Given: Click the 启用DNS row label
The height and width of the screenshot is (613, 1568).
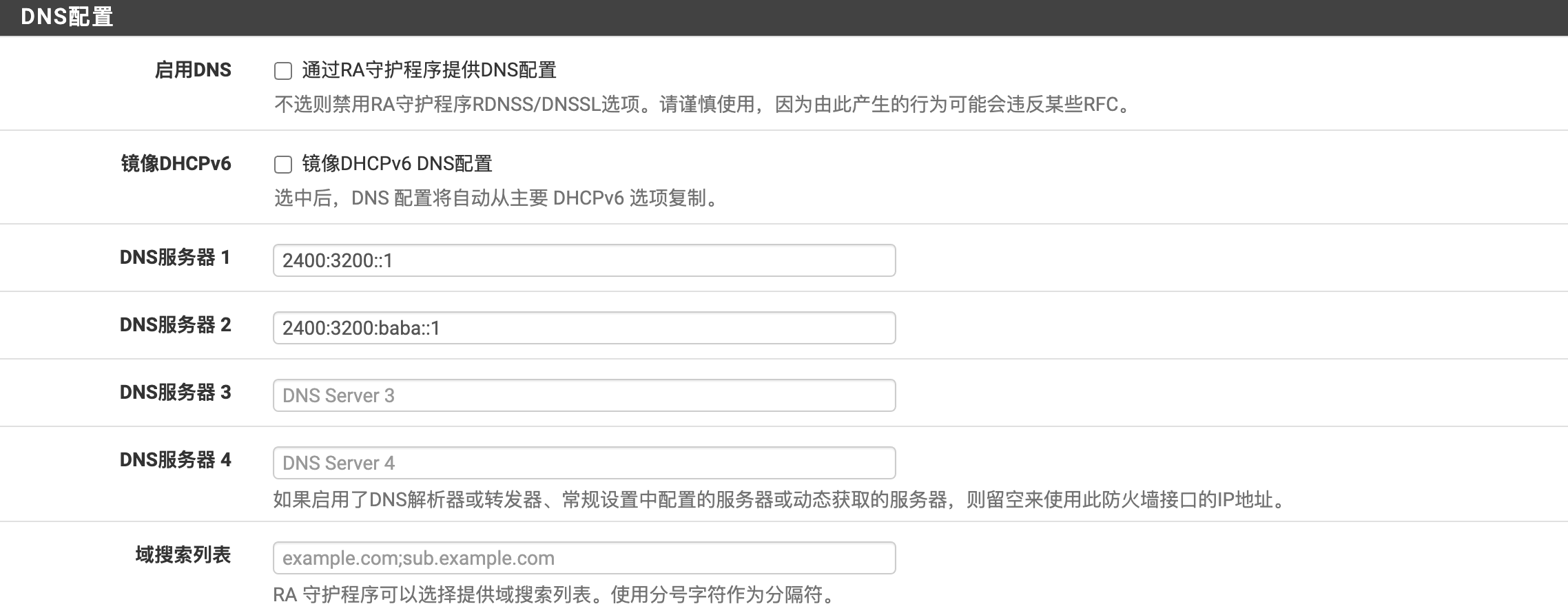Looking at the screenshot, I should (x=193, y=70).
